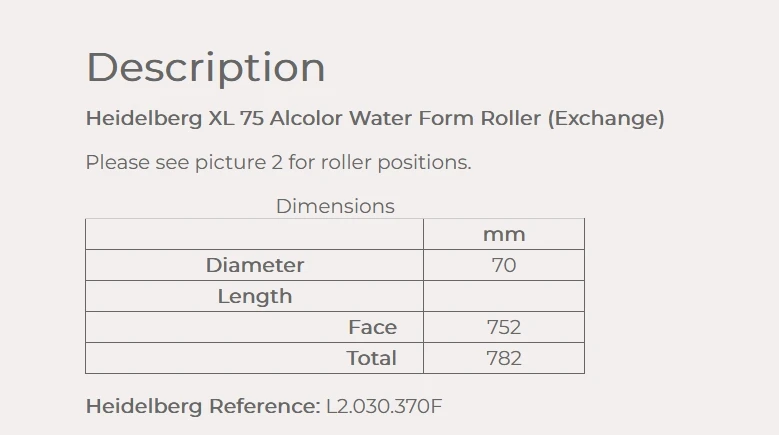This screenshot has height=435, width=779.
Task: Click the Dimensions table caption
Action: click(x=335, y=206)
